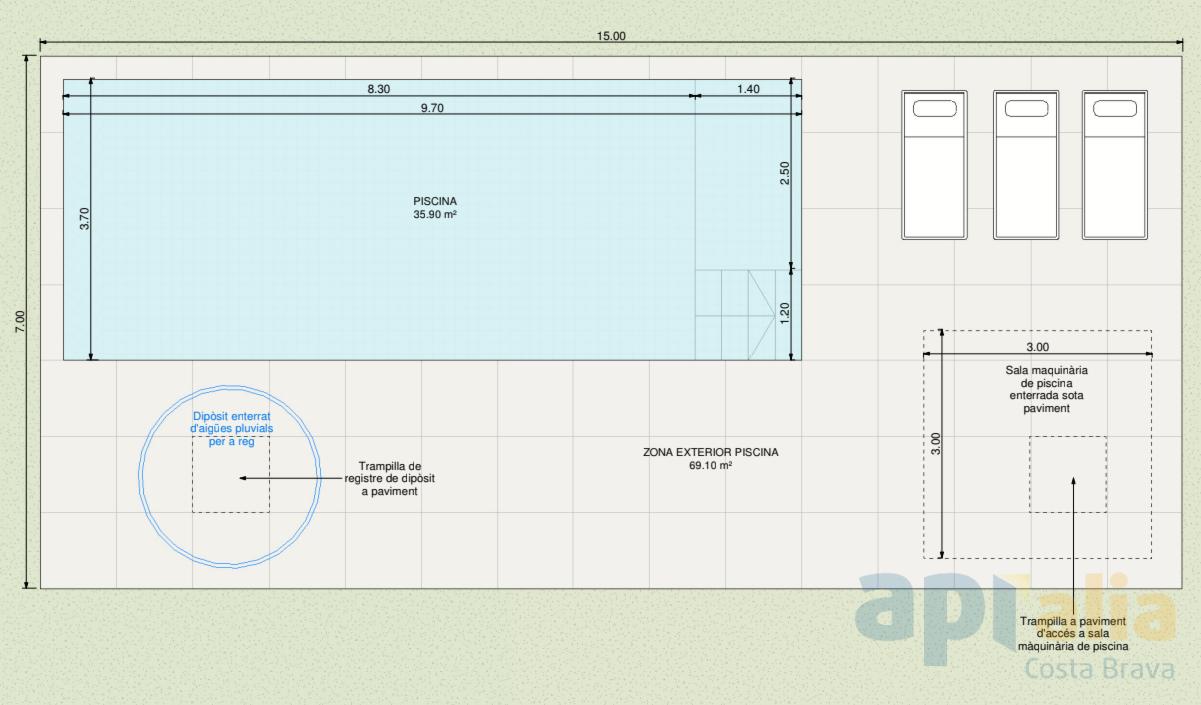Click the leftmost sun lounger
1201x705 pixels.
[934, 165]
